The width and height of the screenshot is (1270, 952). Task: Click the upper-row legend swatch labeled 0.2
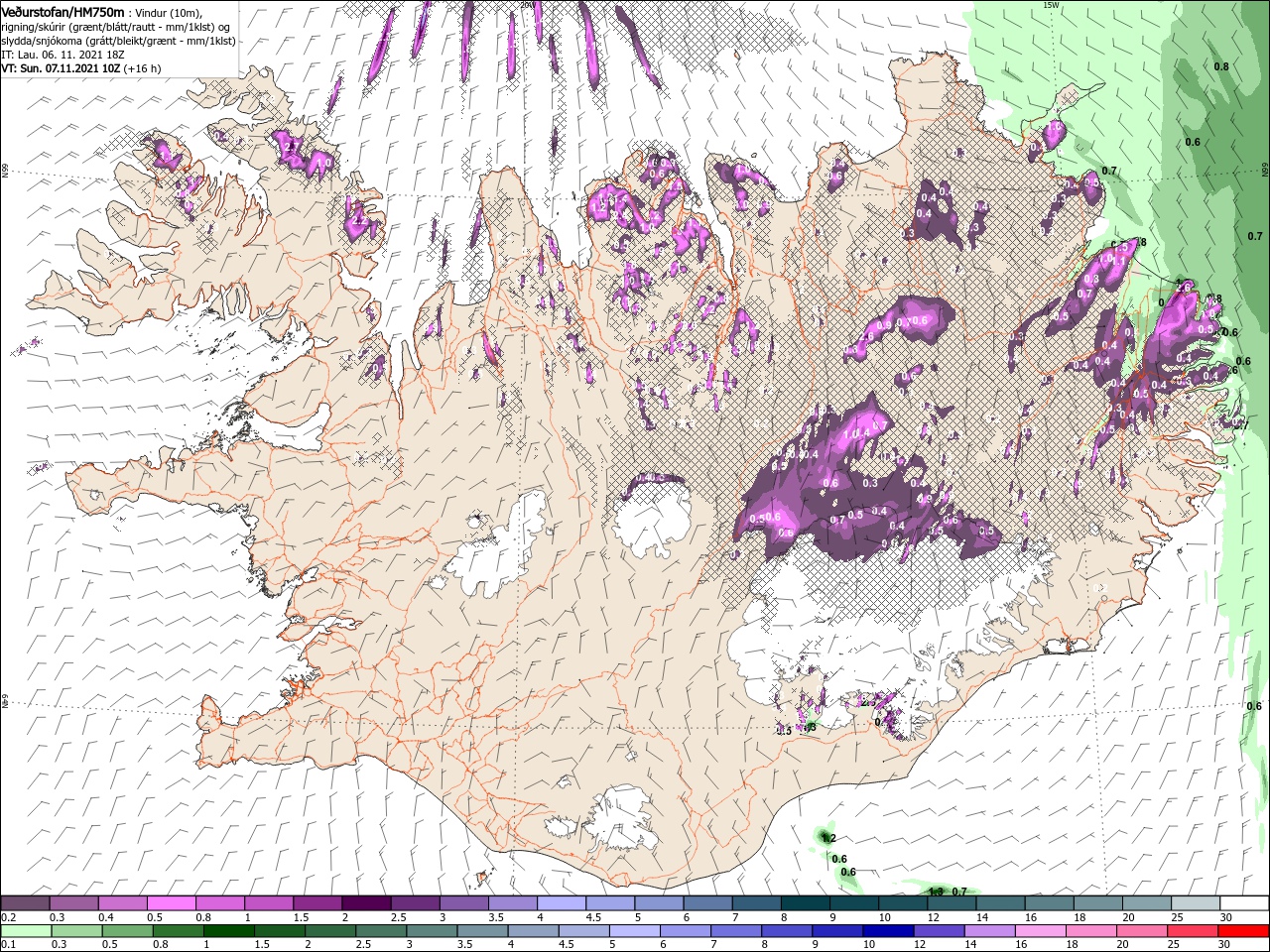coord(25,903)
